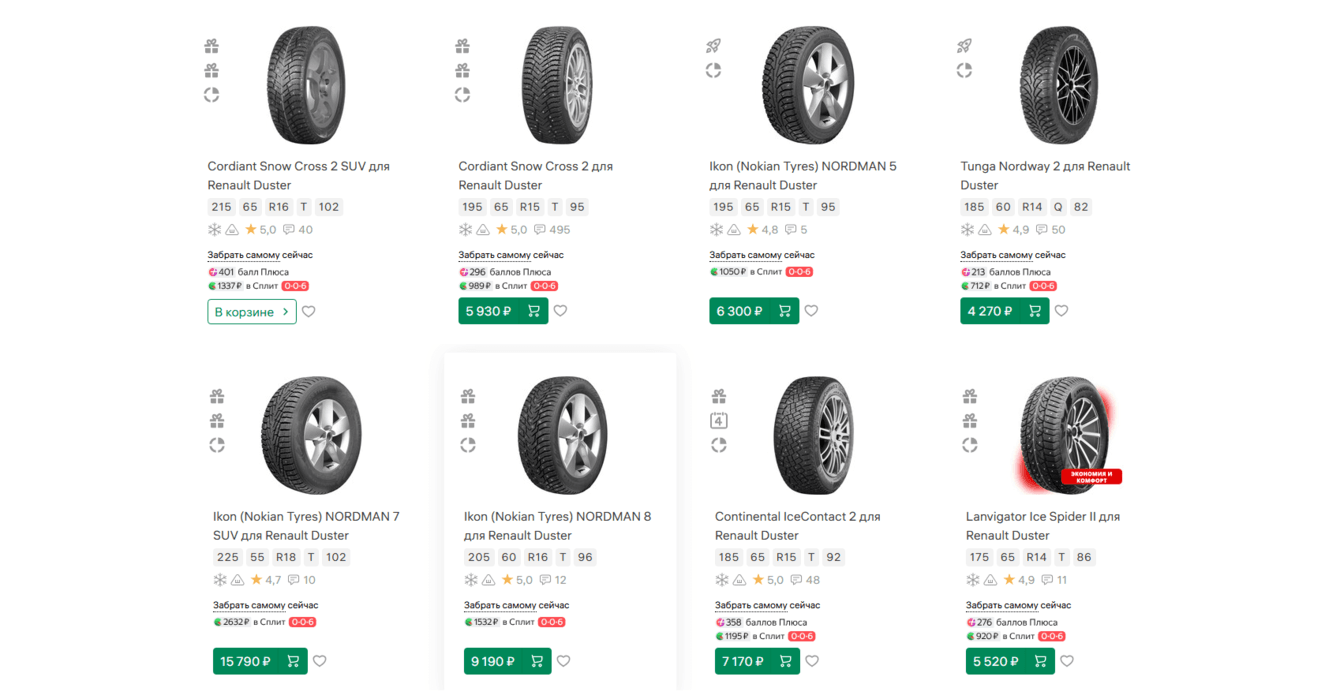Favorite the Continental IceContact 2 tire
Screen dimensions: 1340x699
[x=812, y=661]
